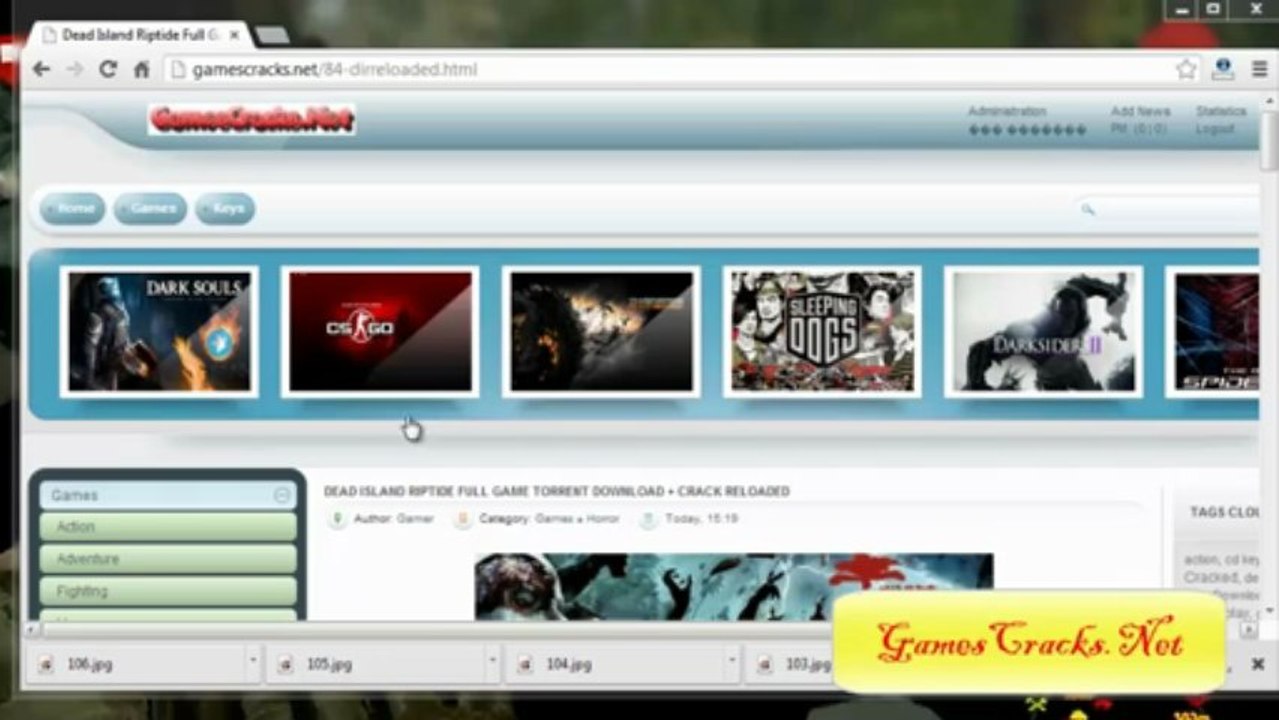Click the Dark Souls game thumbnail
The image size is (1279, 720).
tap(159, 331)
